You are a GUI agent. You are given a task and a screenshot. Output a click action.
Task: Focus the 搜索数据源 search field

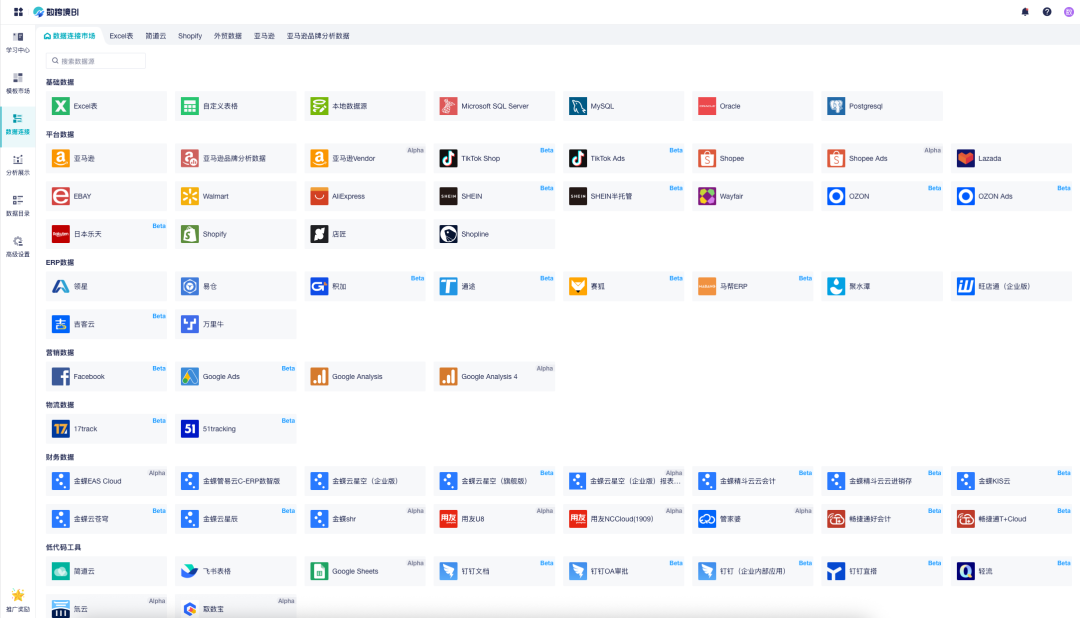[x=96, y=61]
